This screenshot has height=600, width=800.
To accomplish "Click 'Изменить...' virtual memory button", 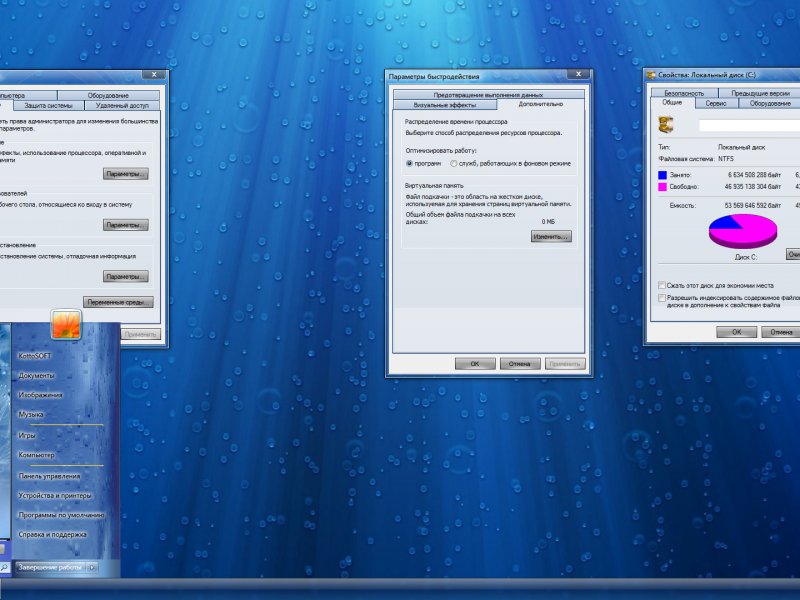I will pyautogui.click(x=551, y=236).
